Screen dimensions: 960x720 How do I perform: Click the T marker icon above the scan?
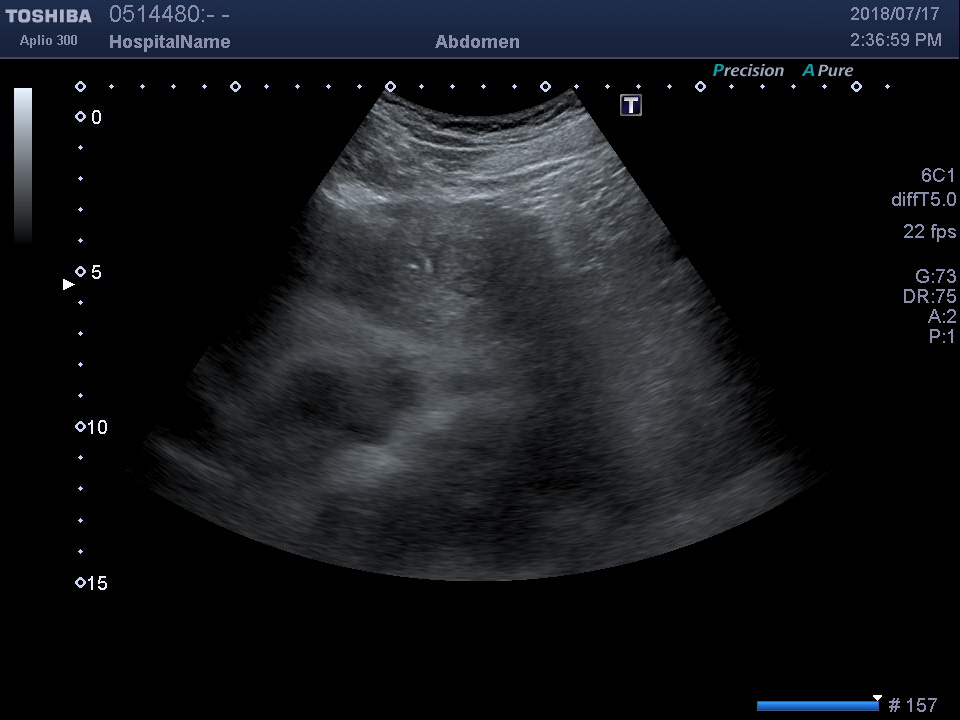click(631, 105)
